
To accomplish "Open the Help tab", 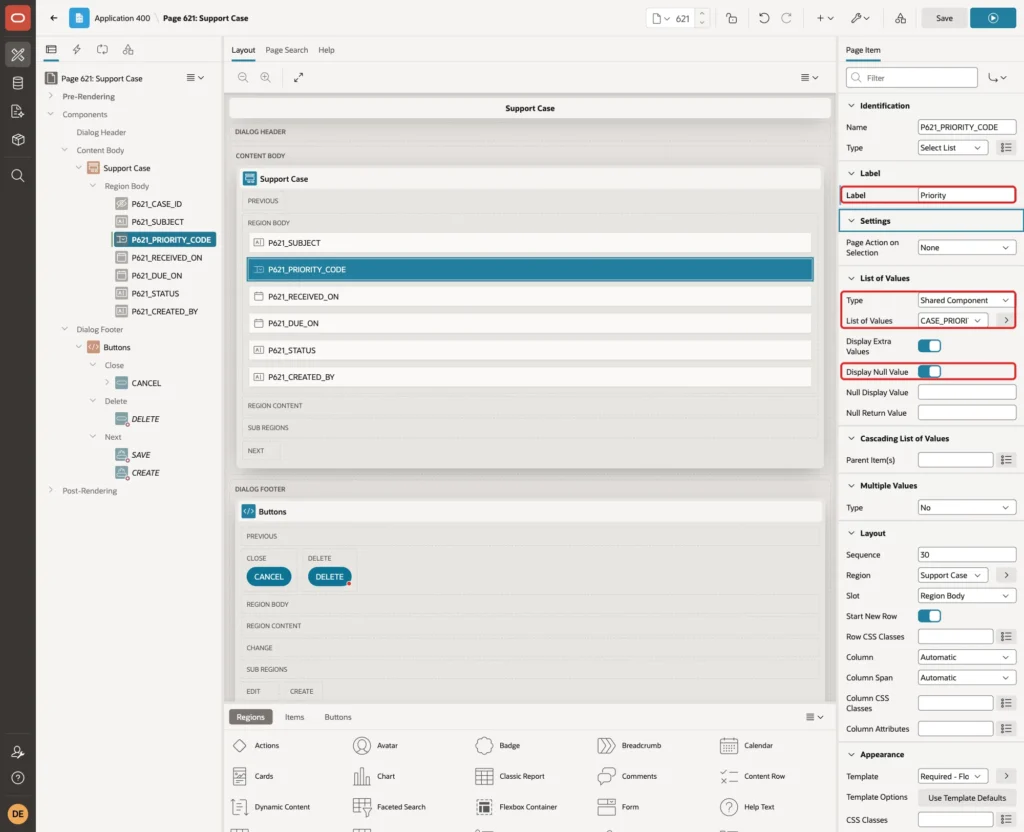I will pyautogui.click(x=327, y=50).
